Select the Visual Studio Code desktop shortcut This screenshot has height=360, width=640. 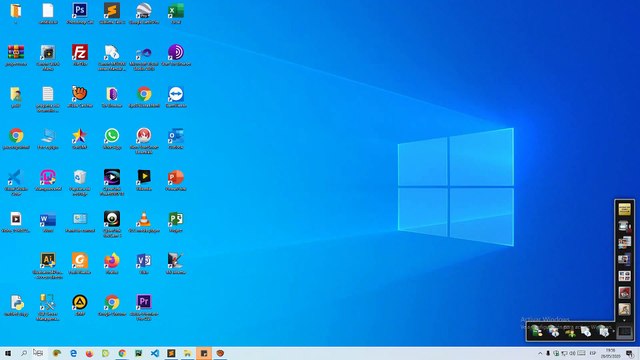(x=16, y=182)
